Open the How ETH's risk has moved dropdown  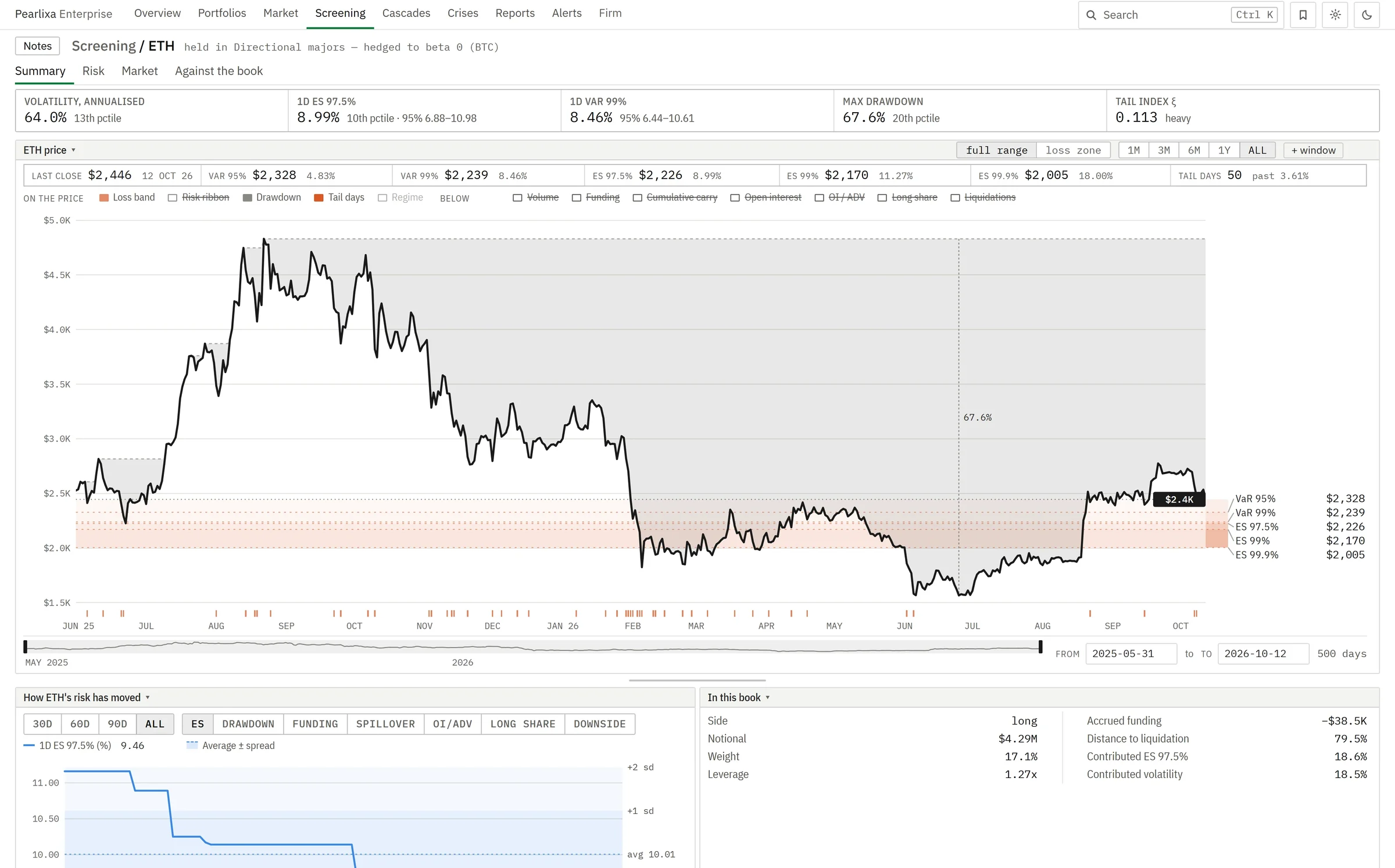87,697
